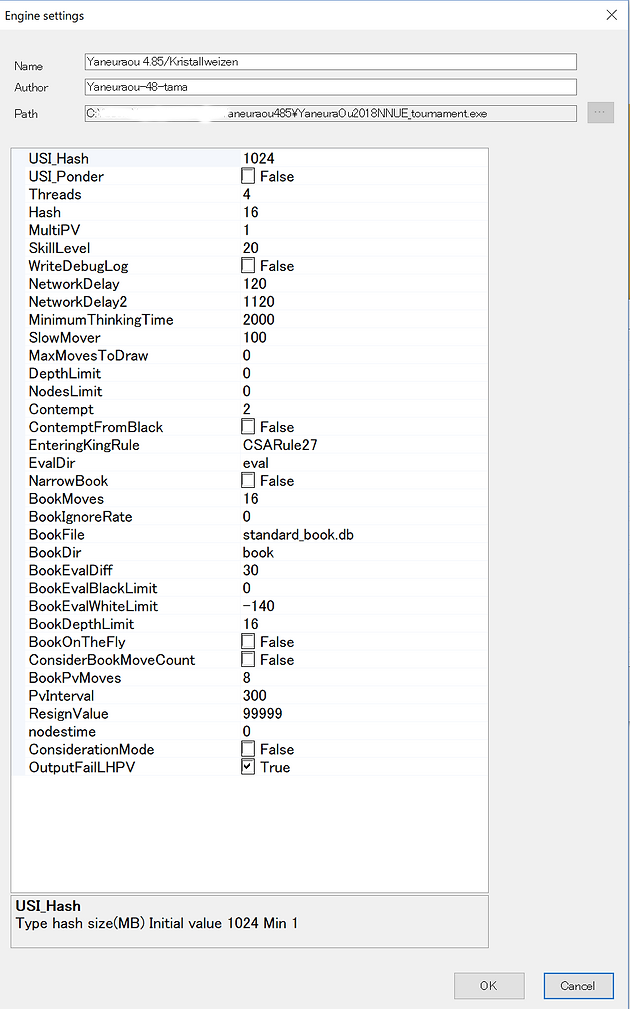
Task: Select the USI_Hash property label
Action: 59,158
